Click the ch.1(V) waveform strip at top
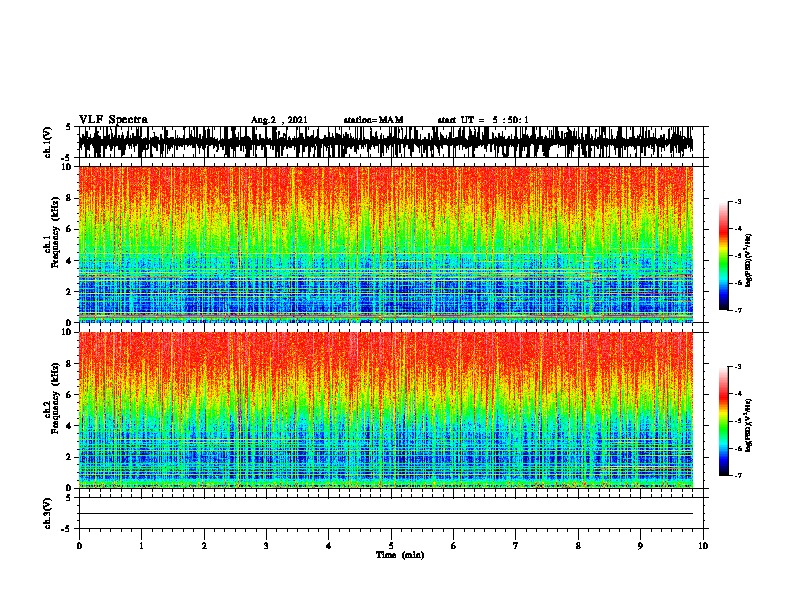Image resolution: width=792 pixels, height=612 pixels. click(386, 142)
